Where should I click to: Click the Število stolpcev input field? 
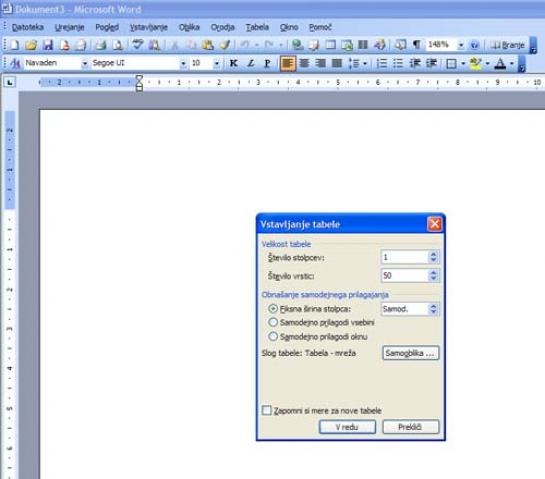pyautogui.click(x=405, y=257)
